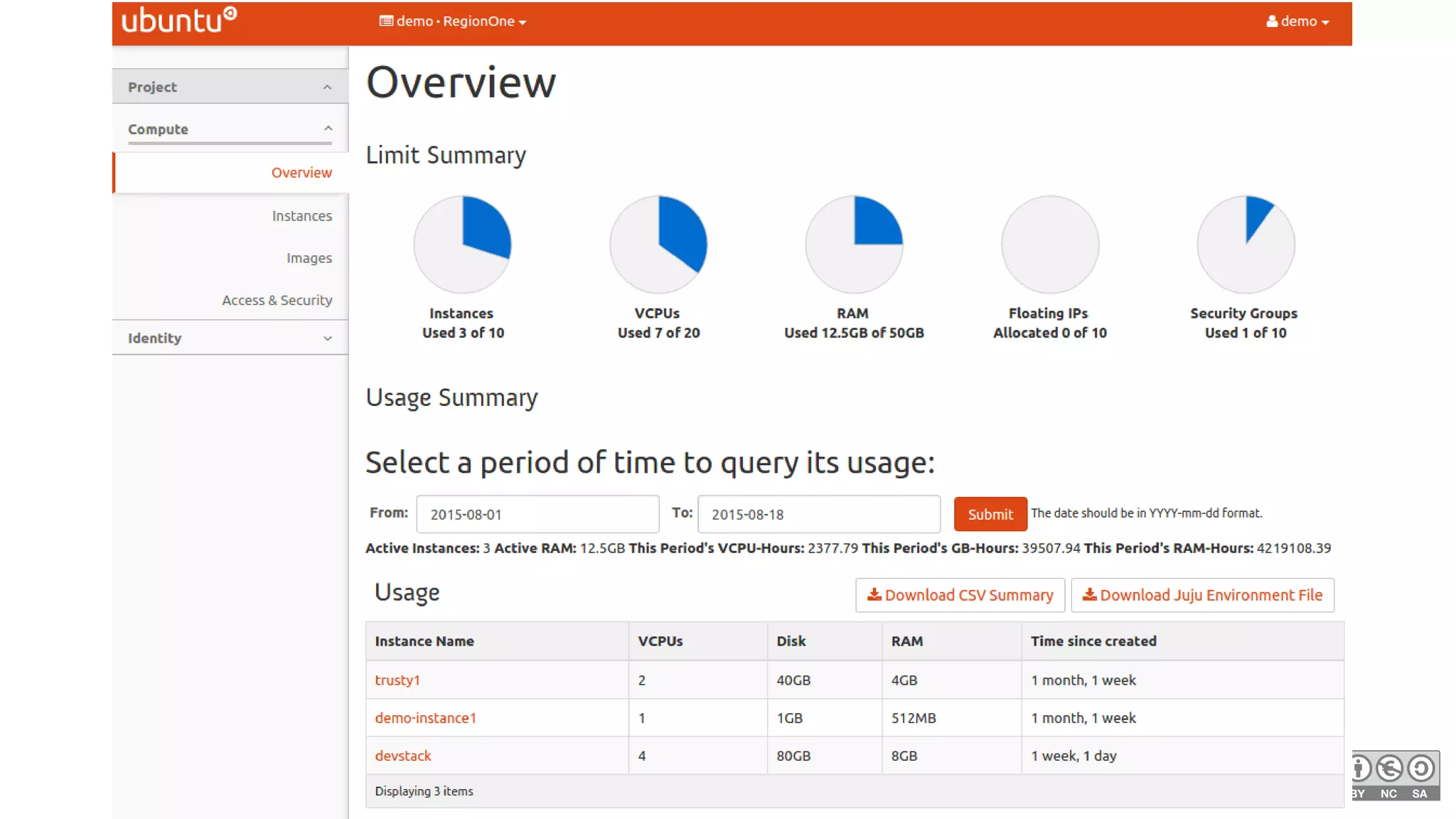This screenshot has height=819, width=1456.
Task: Open the demo RegionOne project dropdown
Action: tap(453, 21)
